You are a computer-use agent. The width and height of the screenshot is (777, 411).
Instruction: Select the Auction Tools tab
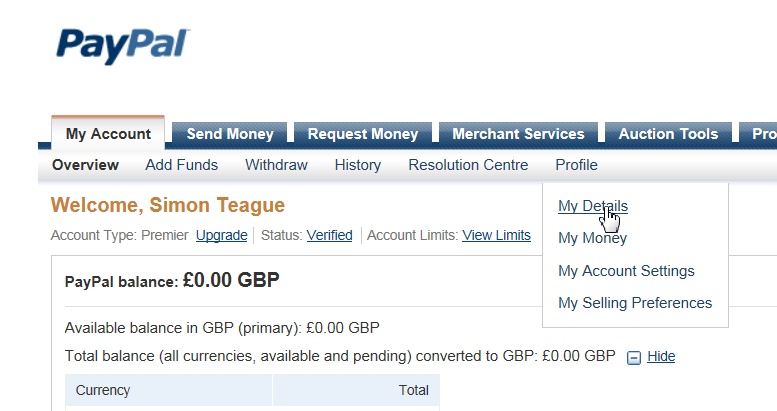pyautogui.click(x=668, y=134)
